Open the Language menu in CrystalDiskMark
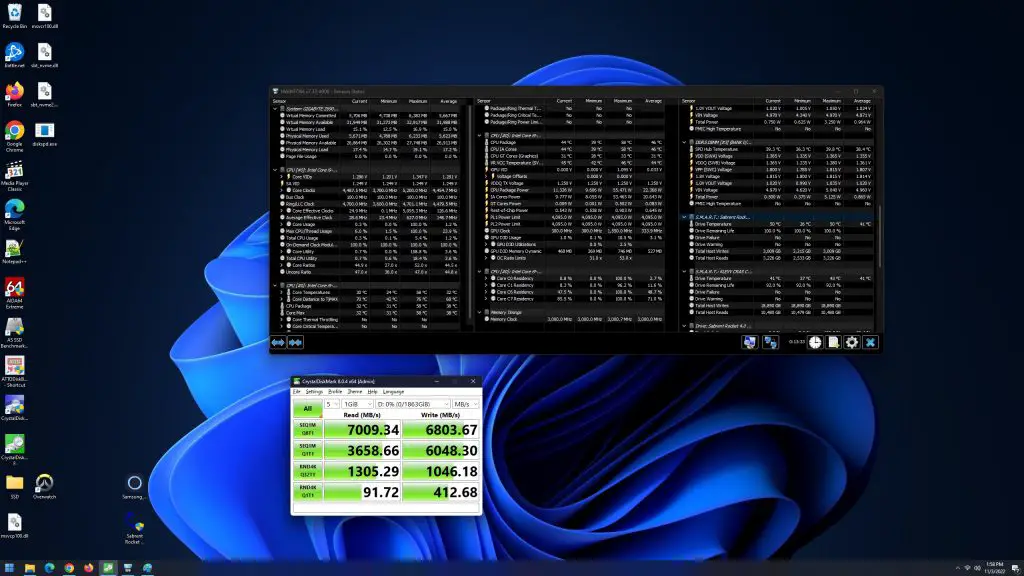This screenshot has width=1024, height=576. pos(393,392)
